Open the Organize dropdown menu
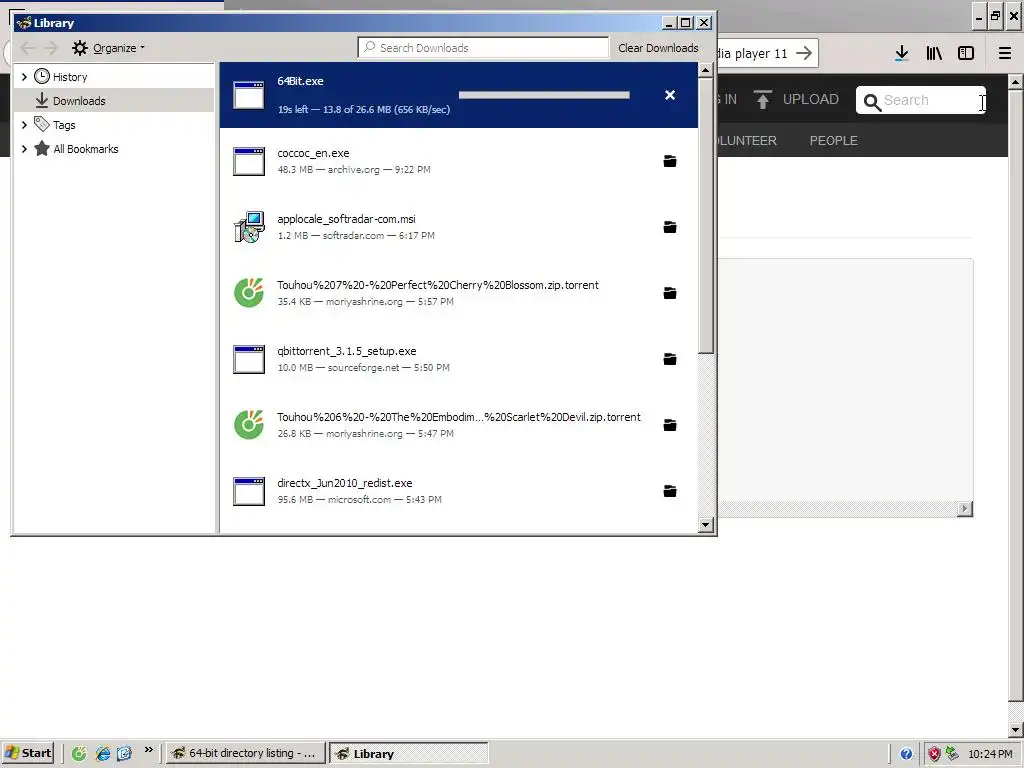 (x=108, y=48)
